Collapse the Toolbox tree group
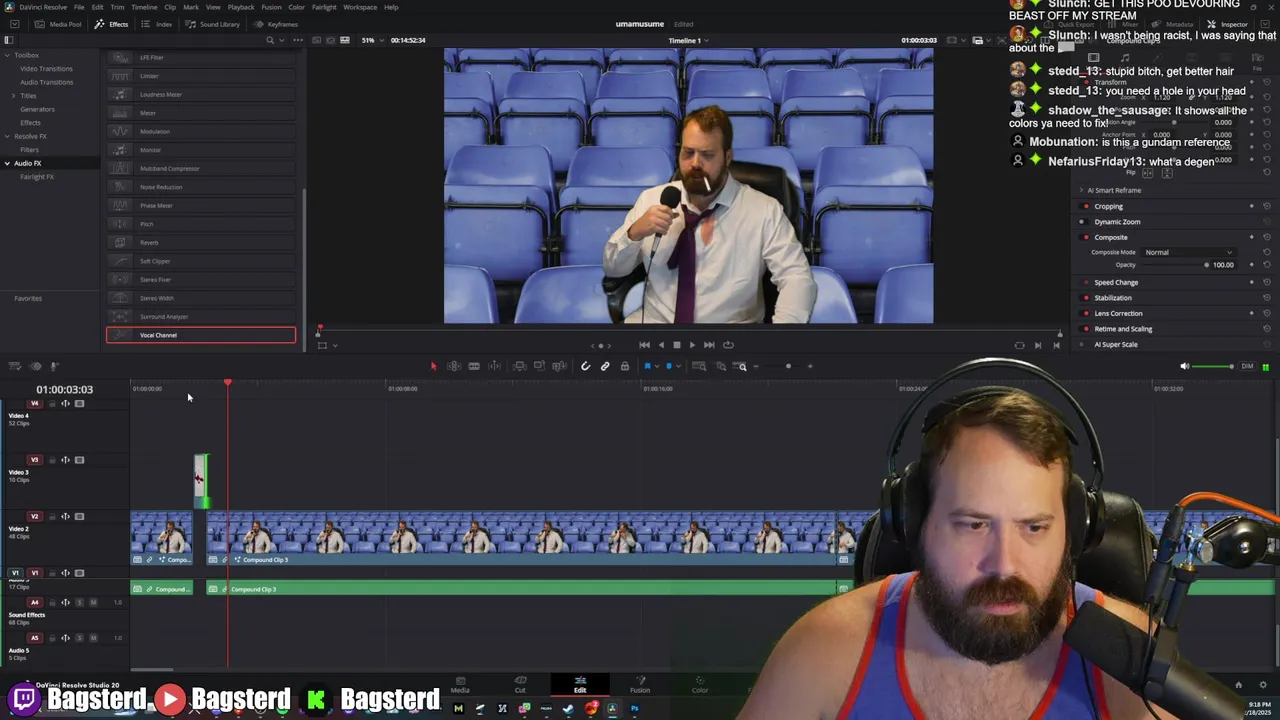The height and width of the screenshot is (720, 1280). click(7, 55)
